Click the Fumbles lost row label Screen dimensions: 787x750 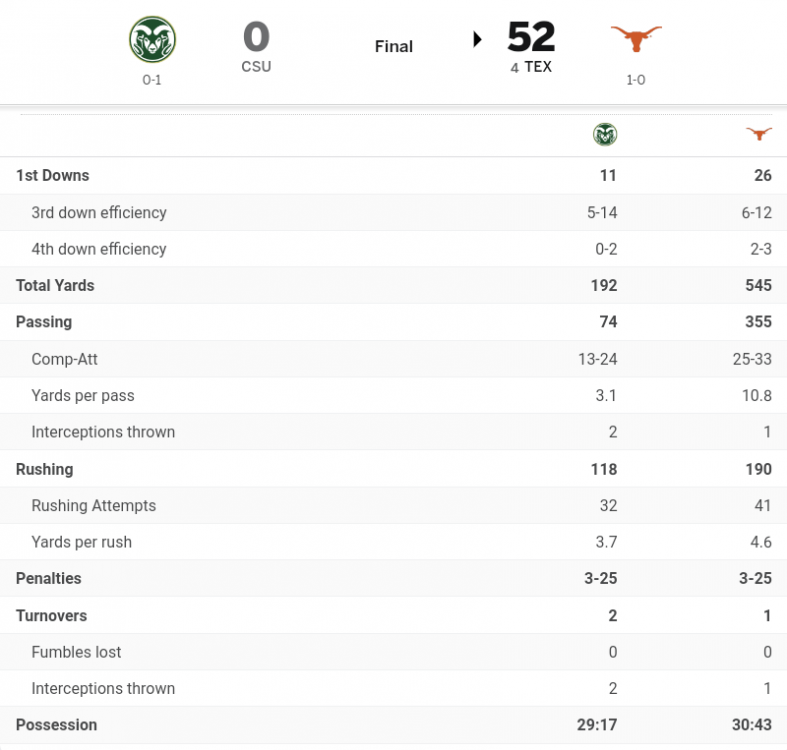pyautogui.click(x=76, y=652)
